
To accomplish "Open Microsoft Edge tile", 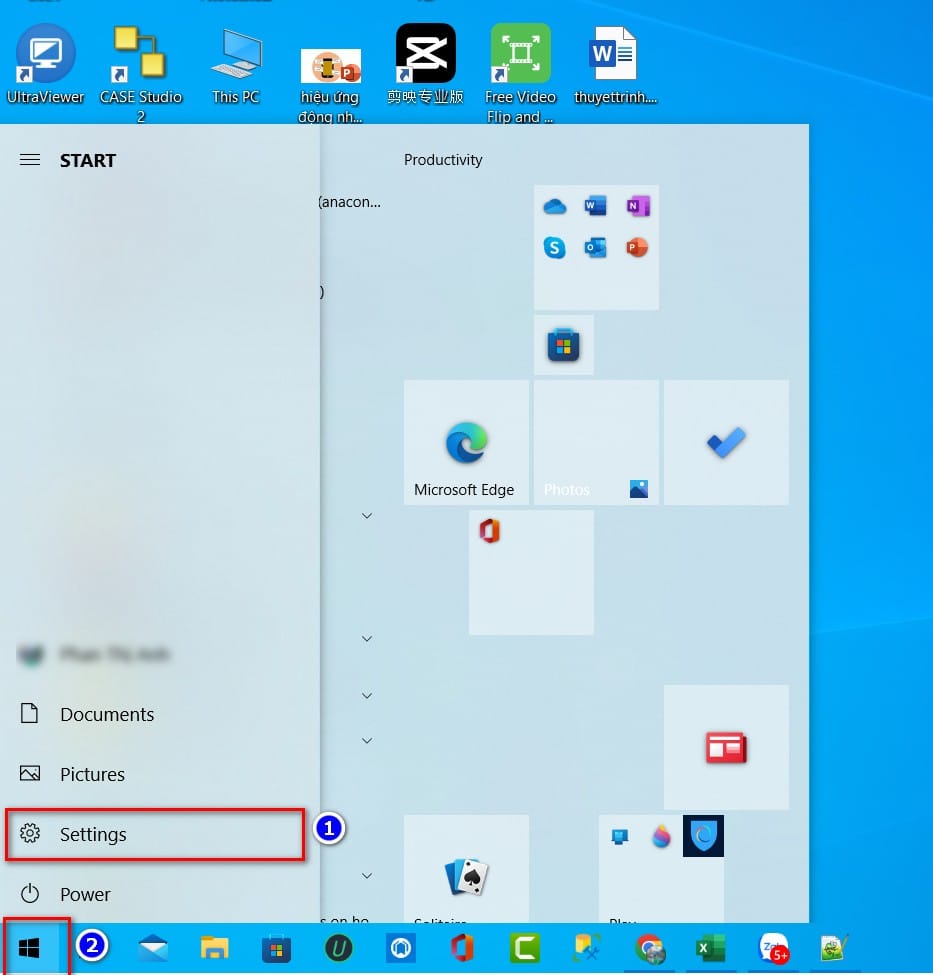I will 466,442.
